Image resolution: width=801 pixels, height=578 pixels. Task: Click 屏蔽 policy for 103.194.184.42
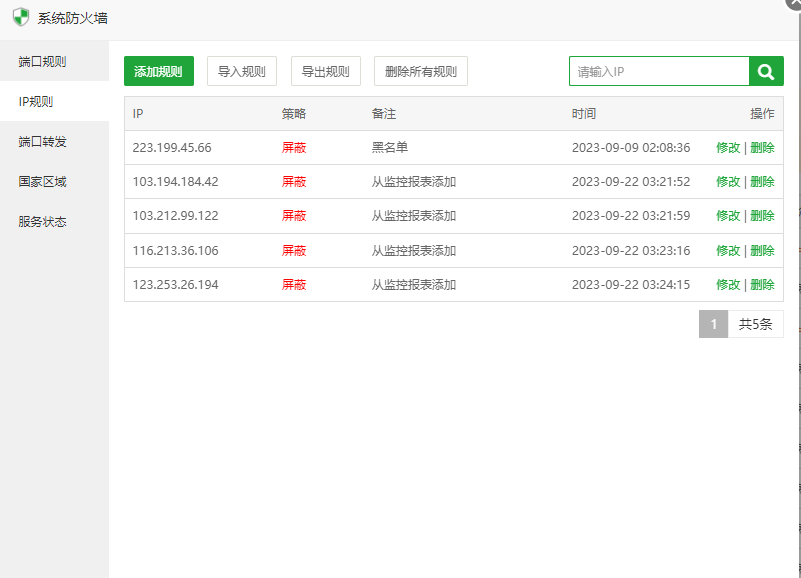pos(294,181)
